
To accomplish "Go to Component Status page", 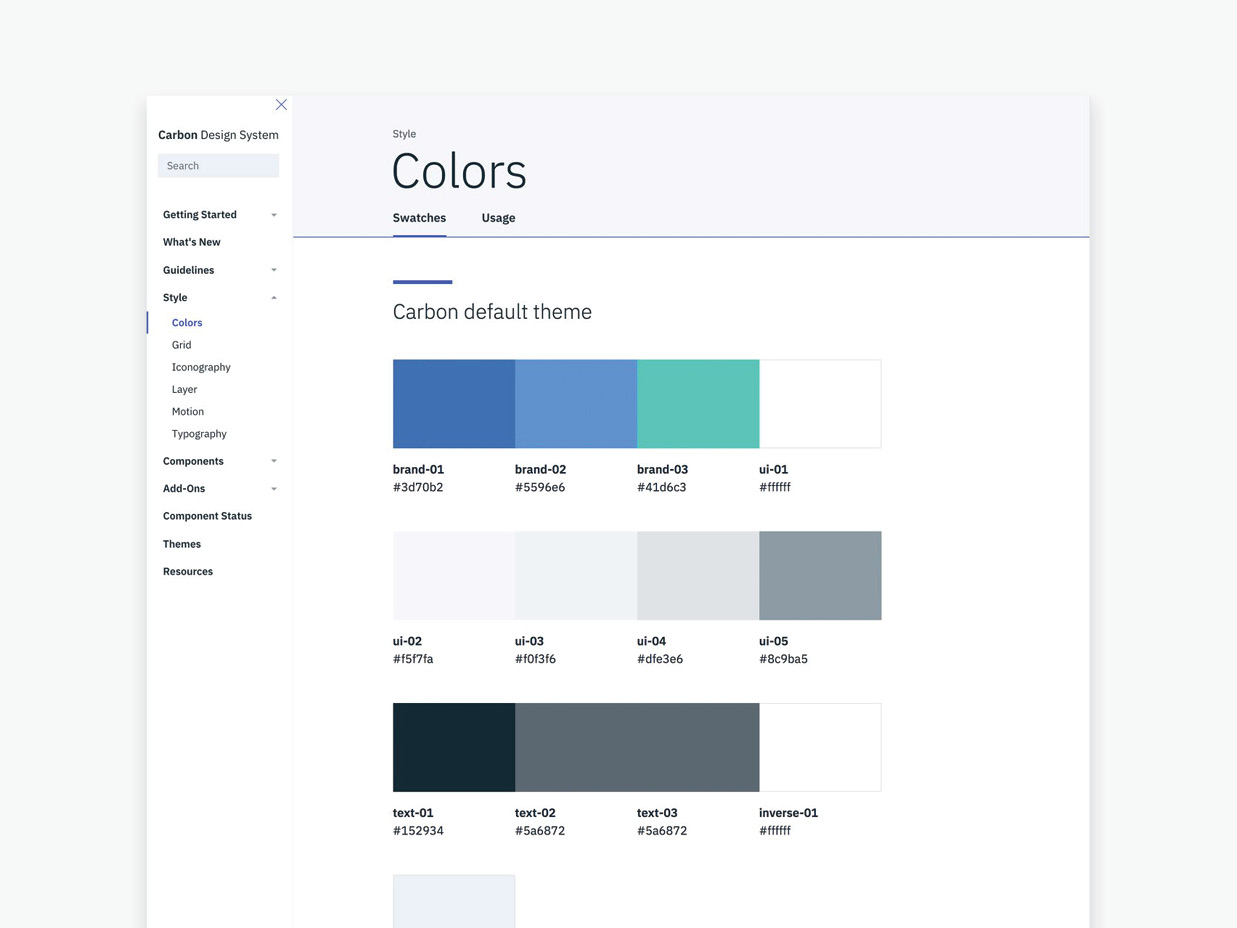I will tap(207, 516).
